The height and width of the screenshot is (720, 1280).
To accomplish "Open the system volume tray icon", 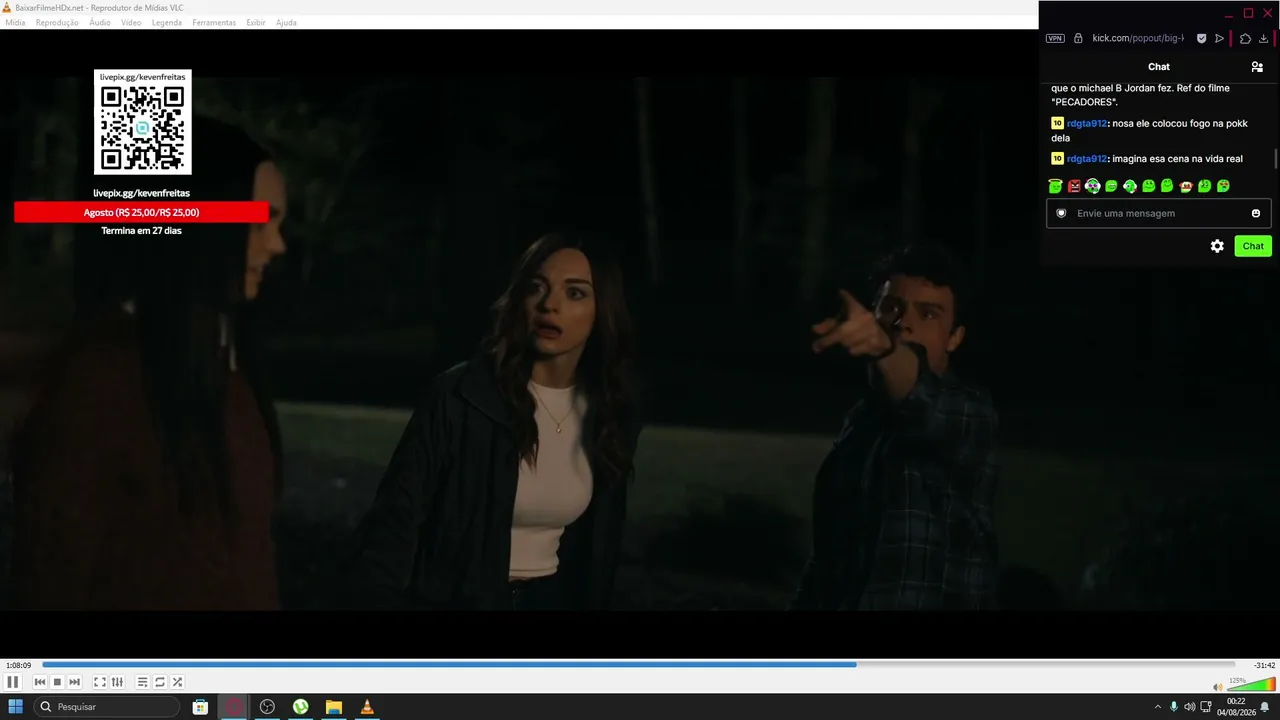I will pos(1190,707).
